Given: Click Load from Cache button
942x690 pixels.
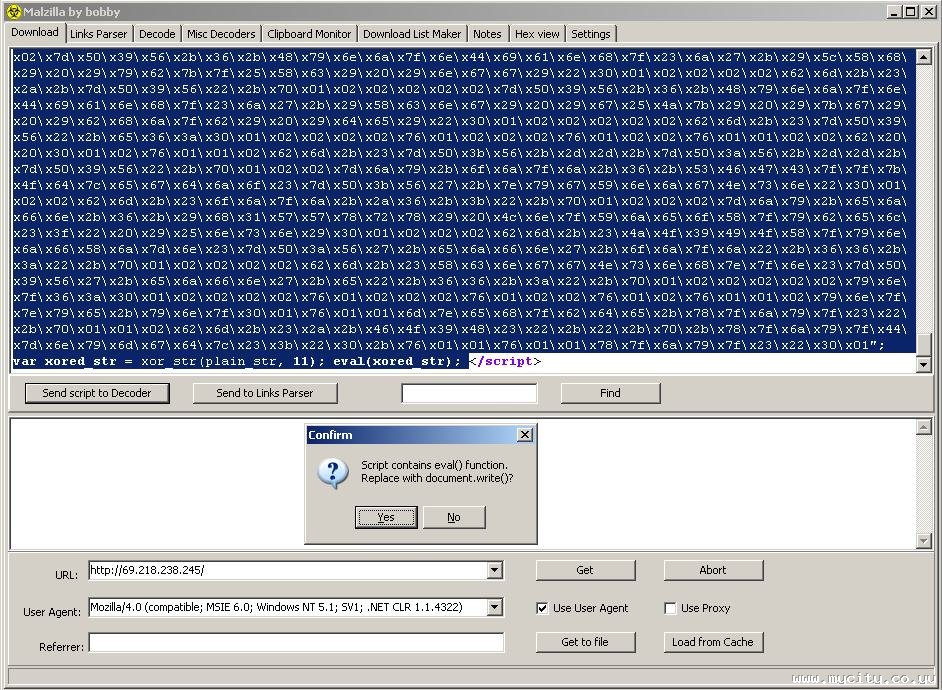Looking at the screenshot, I should tap(713, 642).
